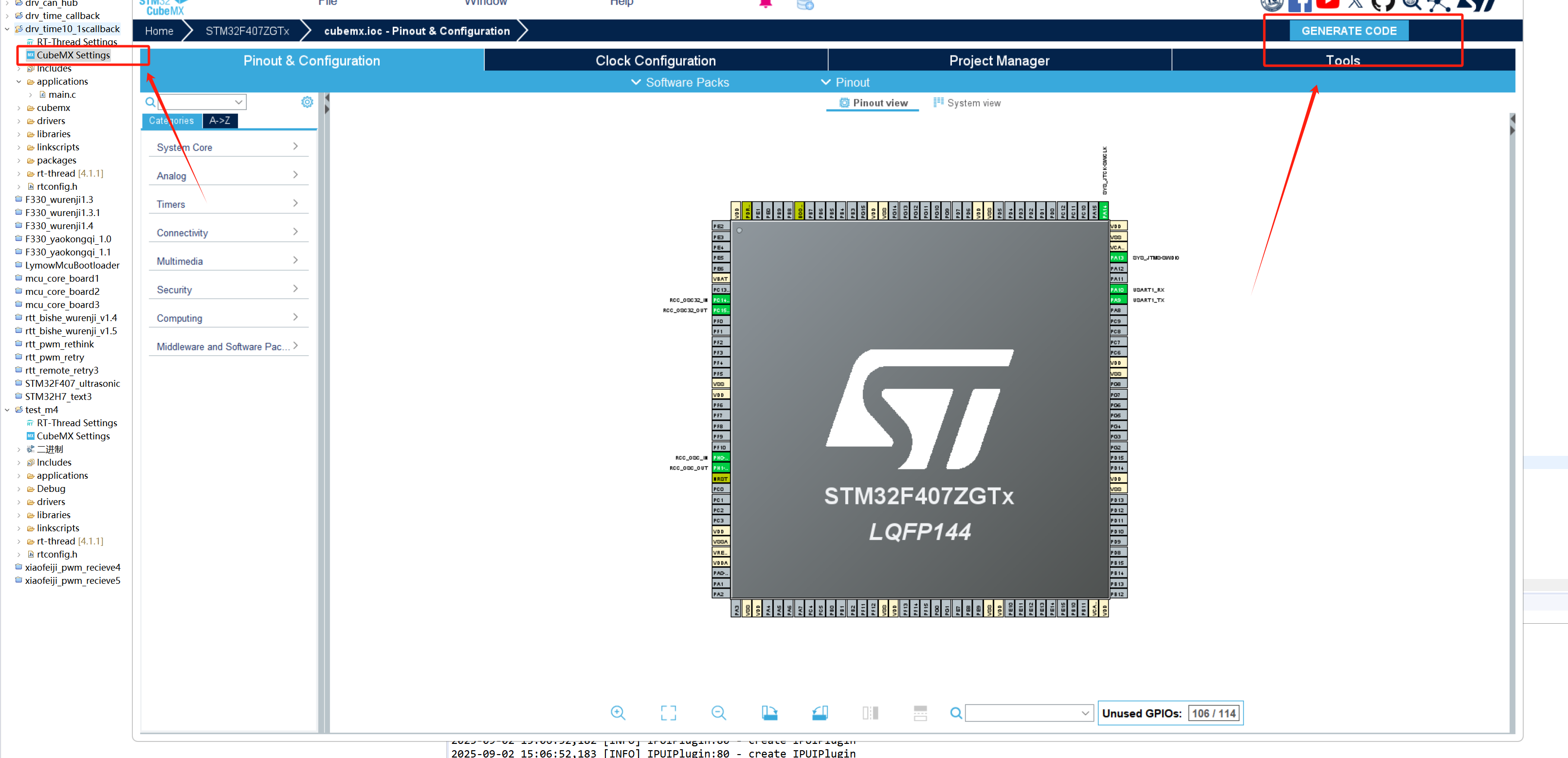Click the System view grid icon
The width and height of the screenshot is (1568, 758).
[x=939, y=102]
